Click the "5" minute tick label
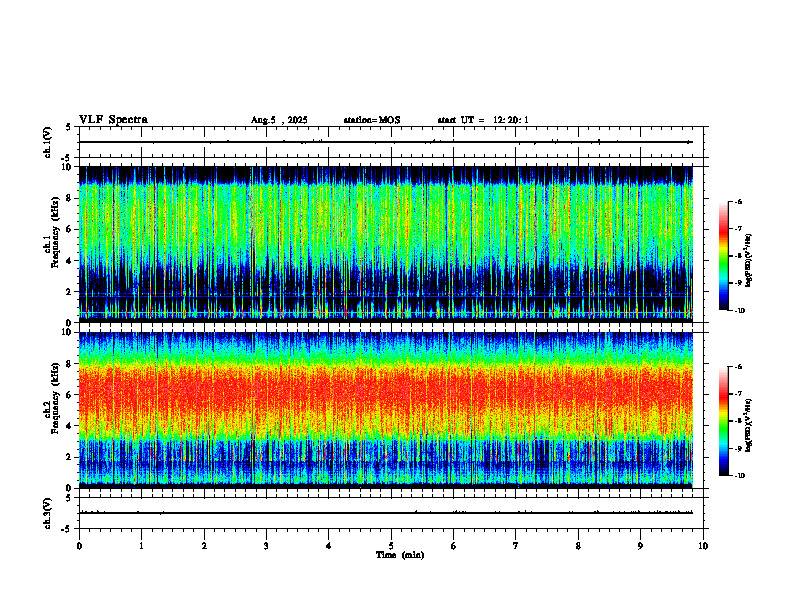The width and height of the screenshot is (792, 612). [x=391, y=546]
